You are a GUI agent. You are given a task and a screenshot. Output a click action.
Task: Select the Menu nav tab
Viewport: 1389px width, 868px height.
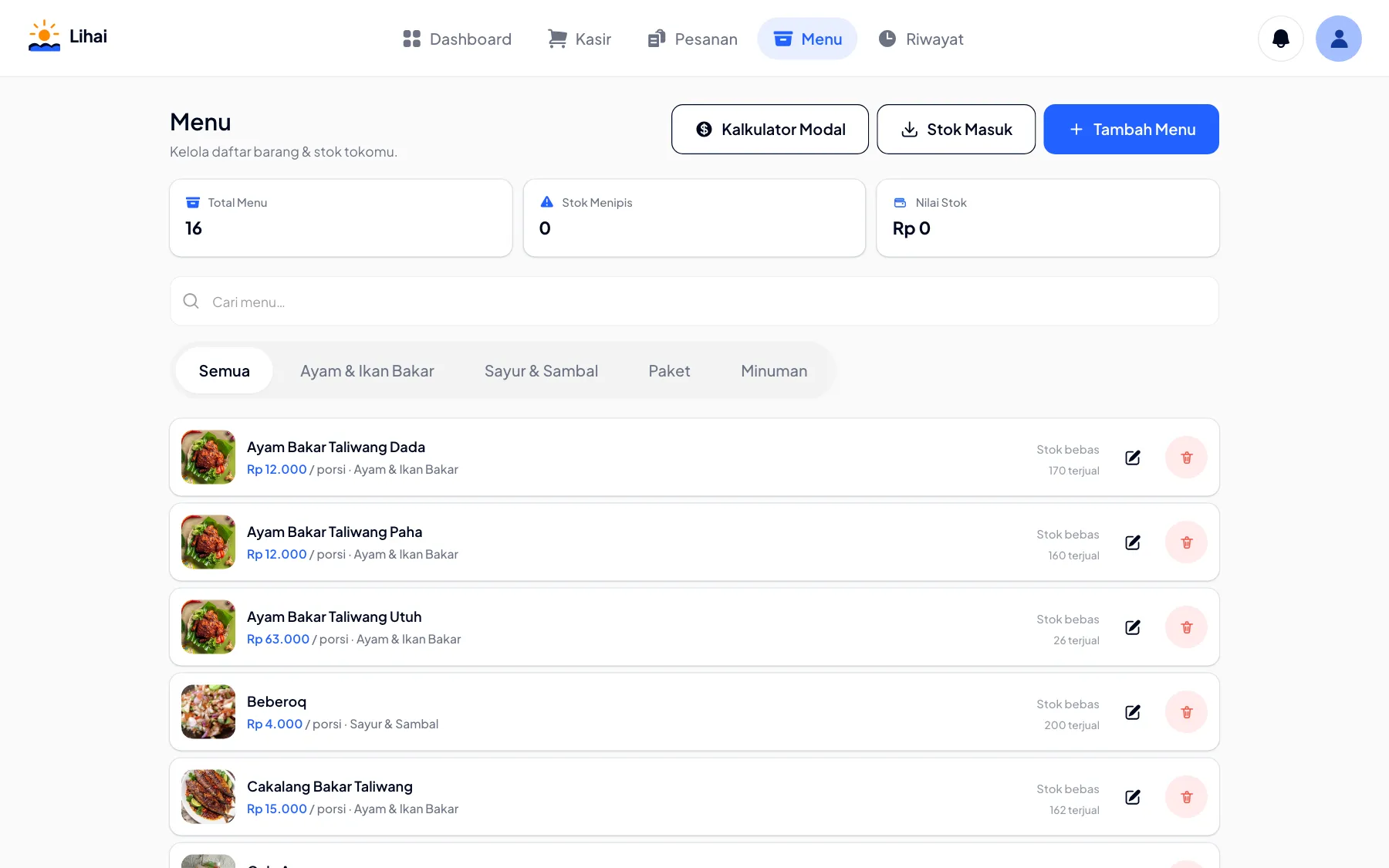point(807,39)
